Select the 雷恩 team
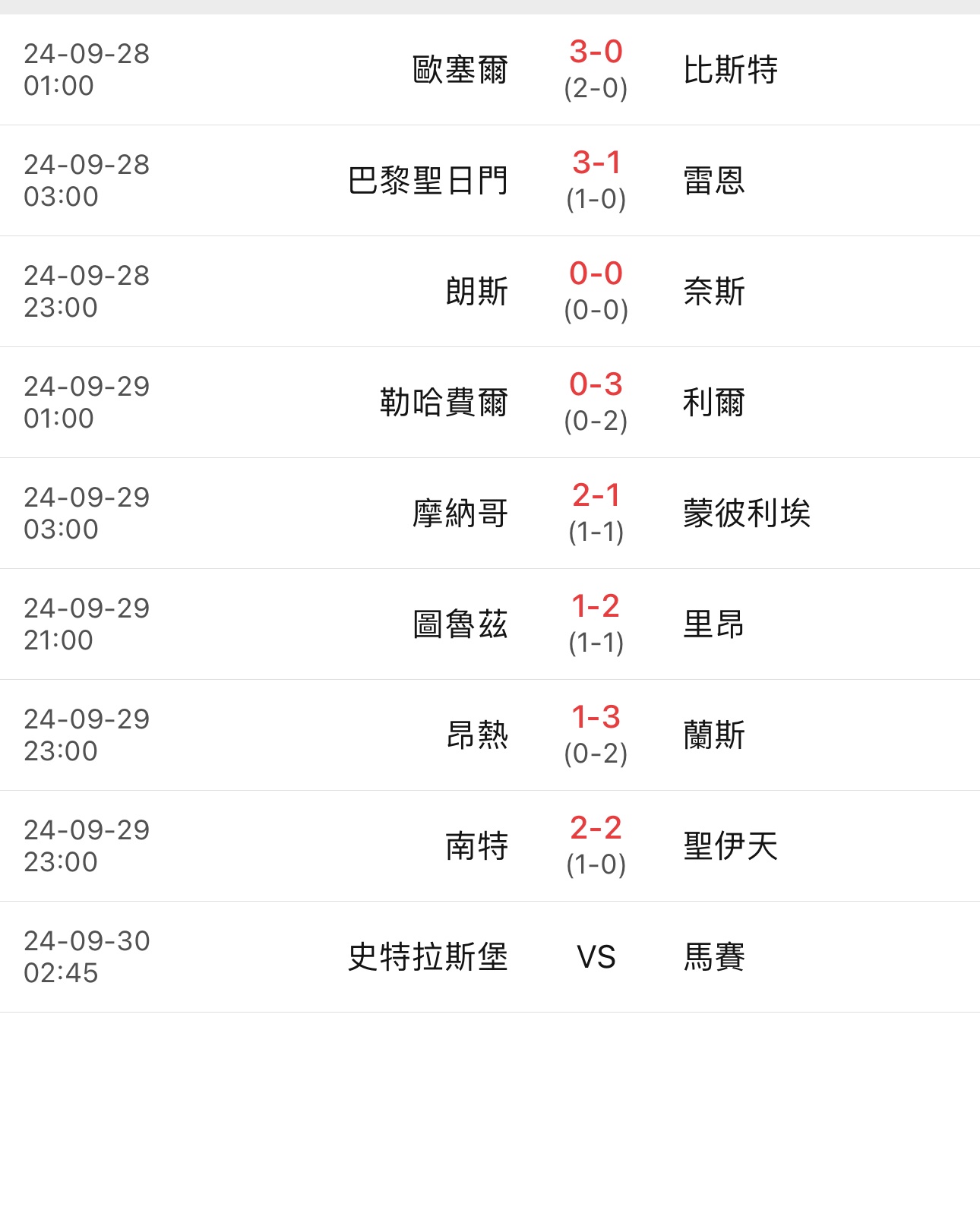This screenshot has height=1226, width=980. coord(714,181)
